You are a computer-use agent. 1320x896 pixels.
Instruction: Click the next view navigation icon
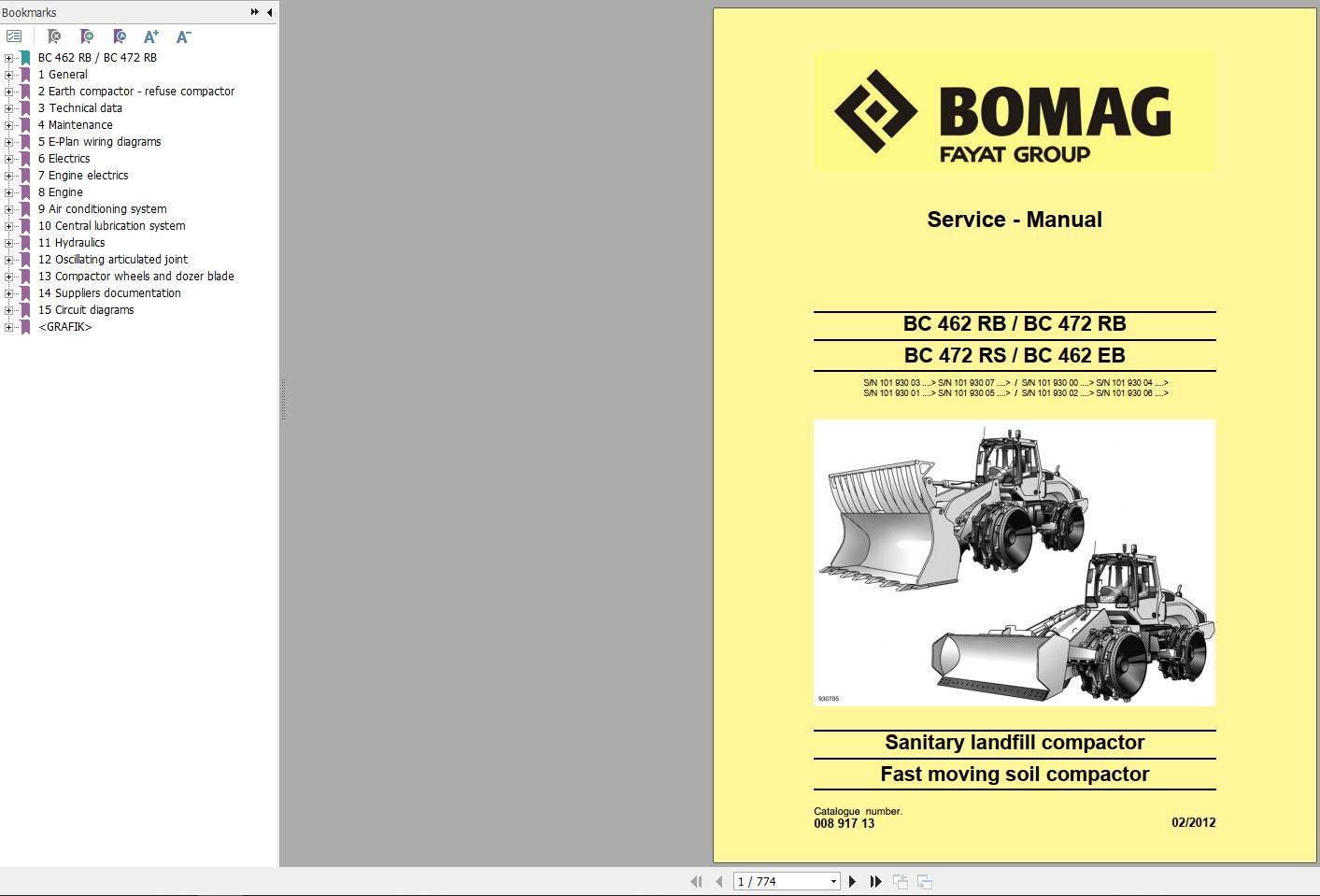click(x=925, y=881)
